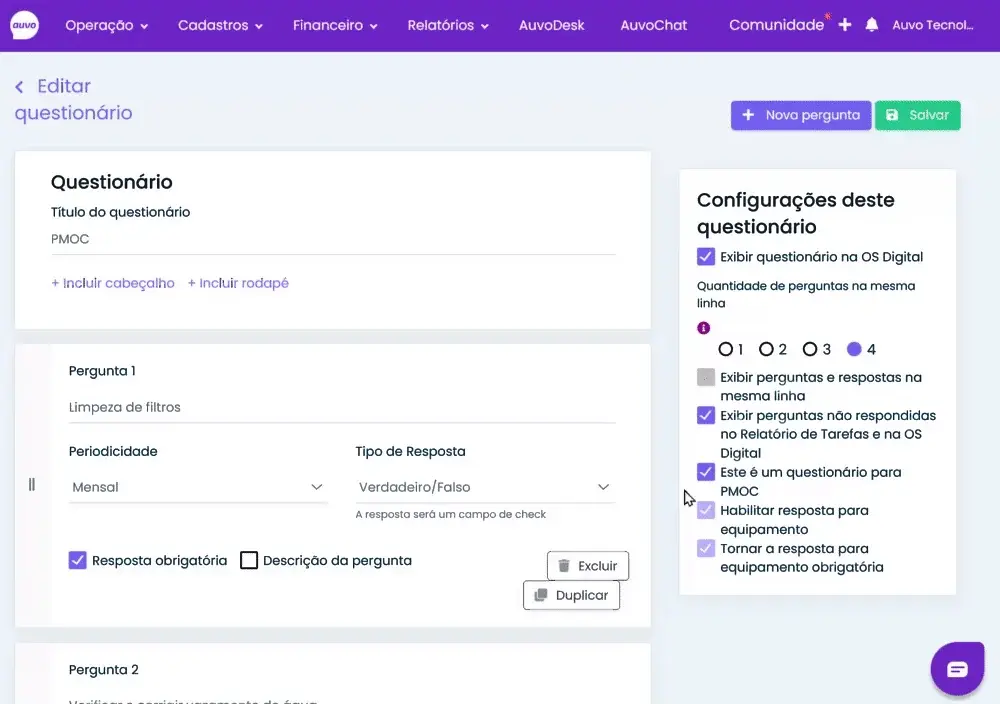
Task: Open the Auvo Tecnol... account menu
Action: pos(932,26)
